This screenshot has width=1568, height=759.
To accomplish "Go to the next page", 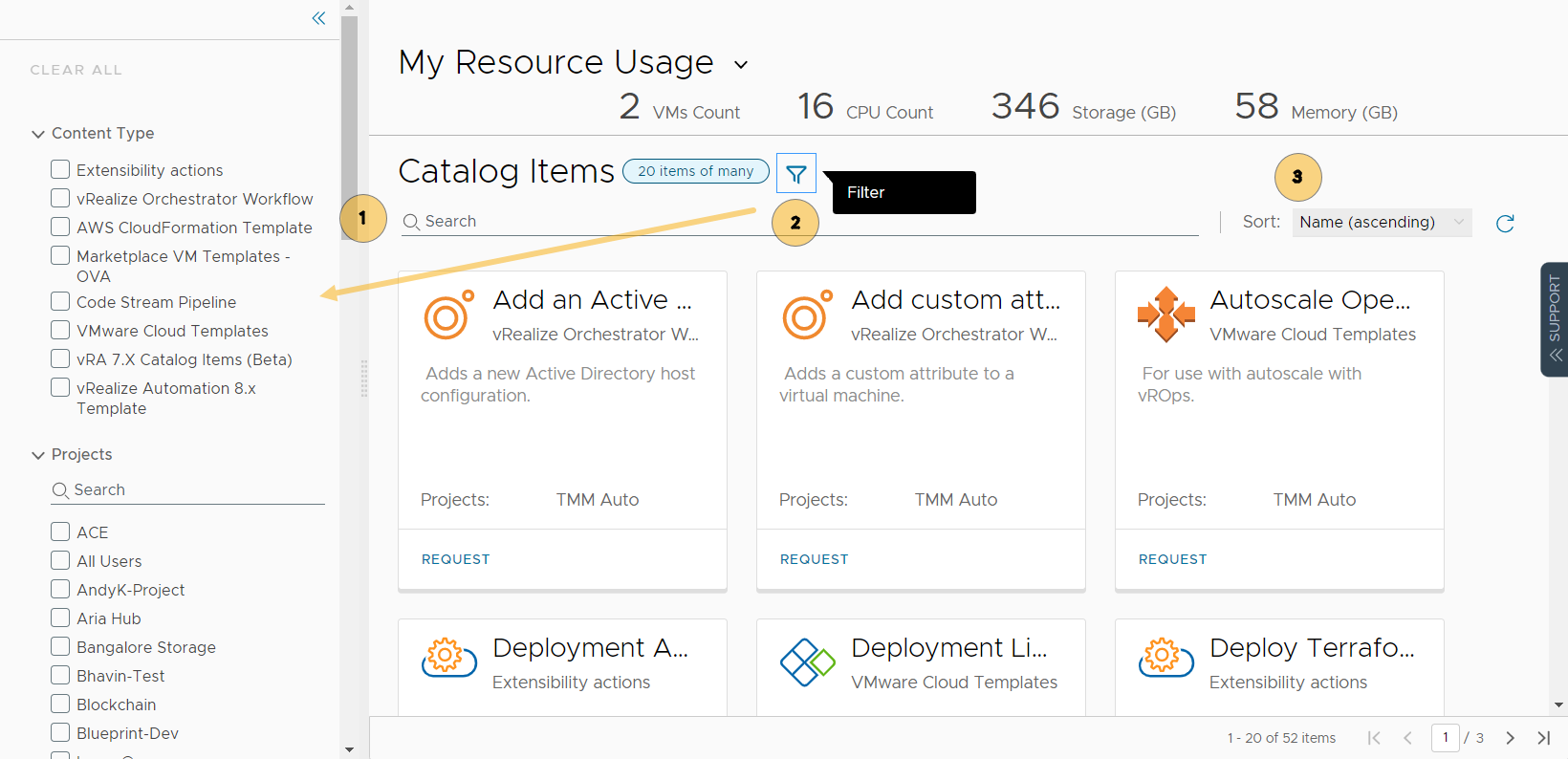I will point(1511,738).
